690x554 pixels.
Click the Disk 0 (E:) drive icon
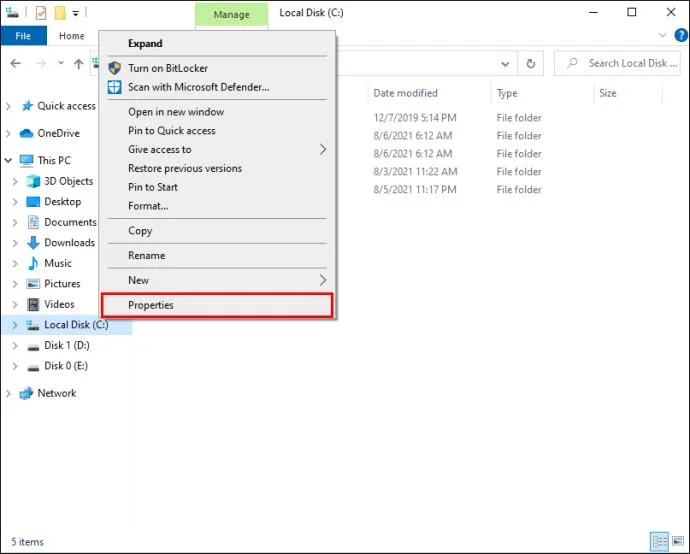click(x=33, y=368)
